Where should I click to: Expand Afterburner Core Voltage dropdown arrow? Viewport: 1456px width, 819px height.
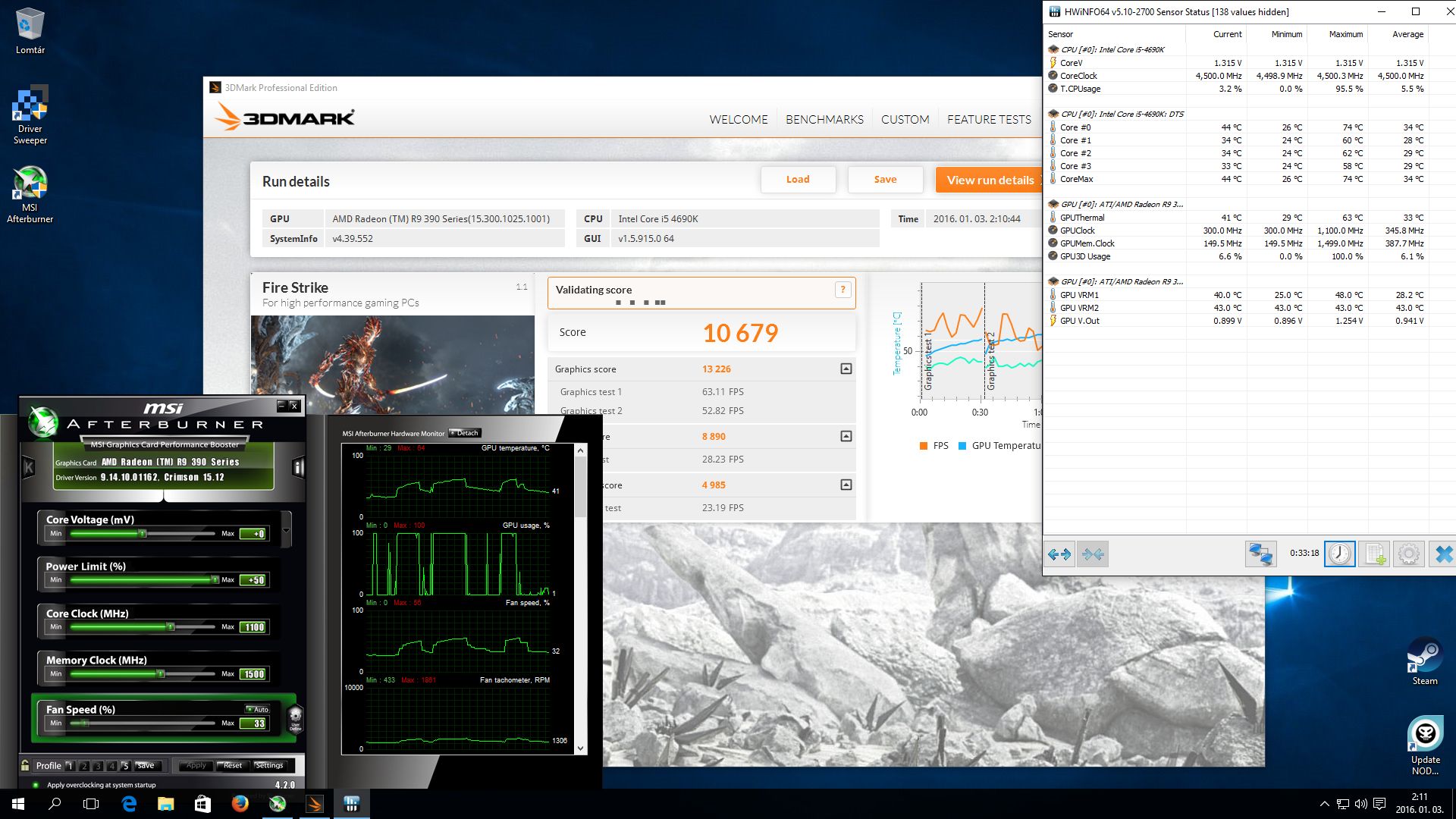click(286, 530)
